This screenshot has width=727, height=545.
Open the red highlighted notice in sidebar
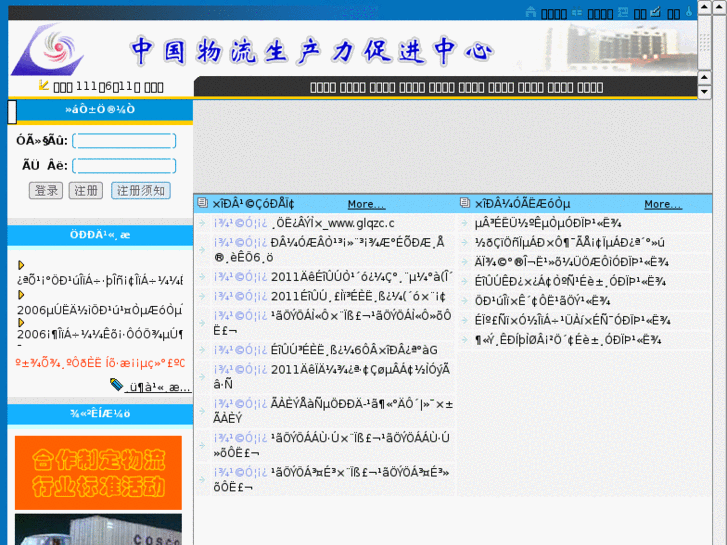pyautogui.click(x=100, y=362)
